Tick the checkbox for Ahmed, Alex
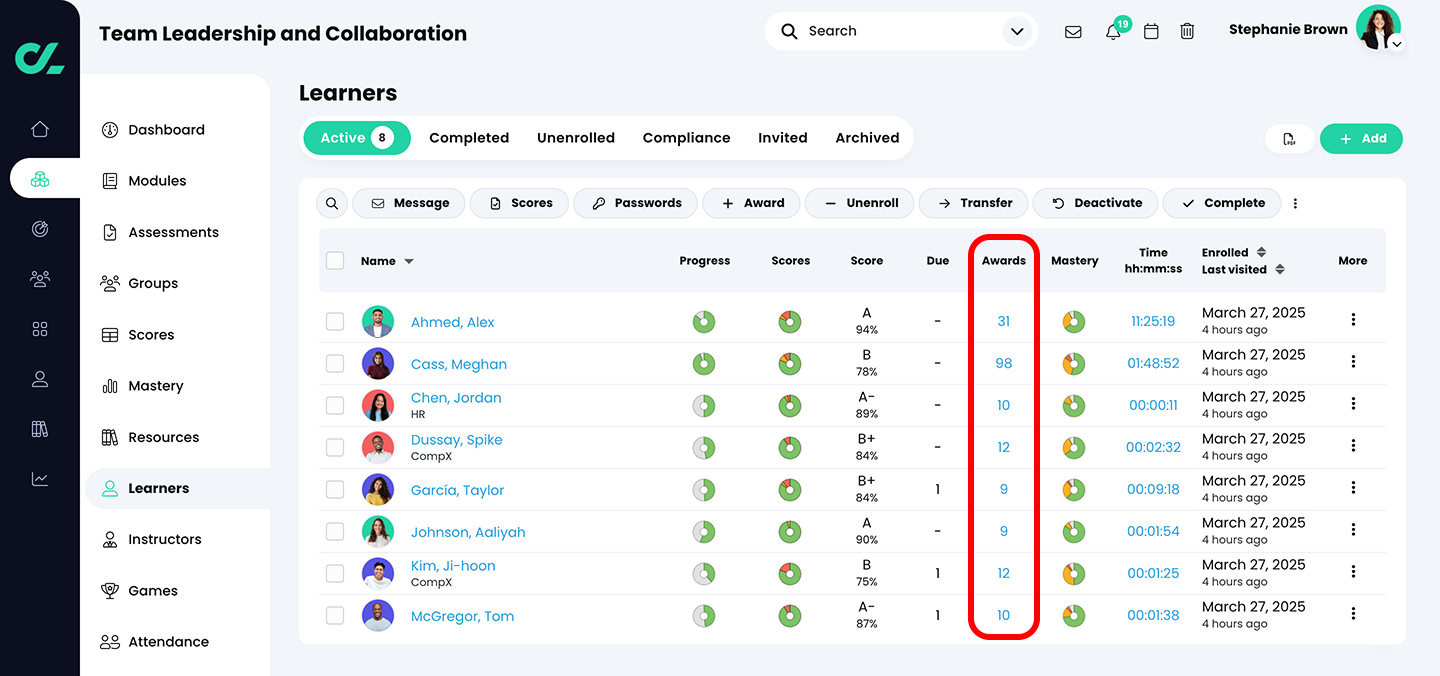 pyautogui.click(x=335, y=322)
